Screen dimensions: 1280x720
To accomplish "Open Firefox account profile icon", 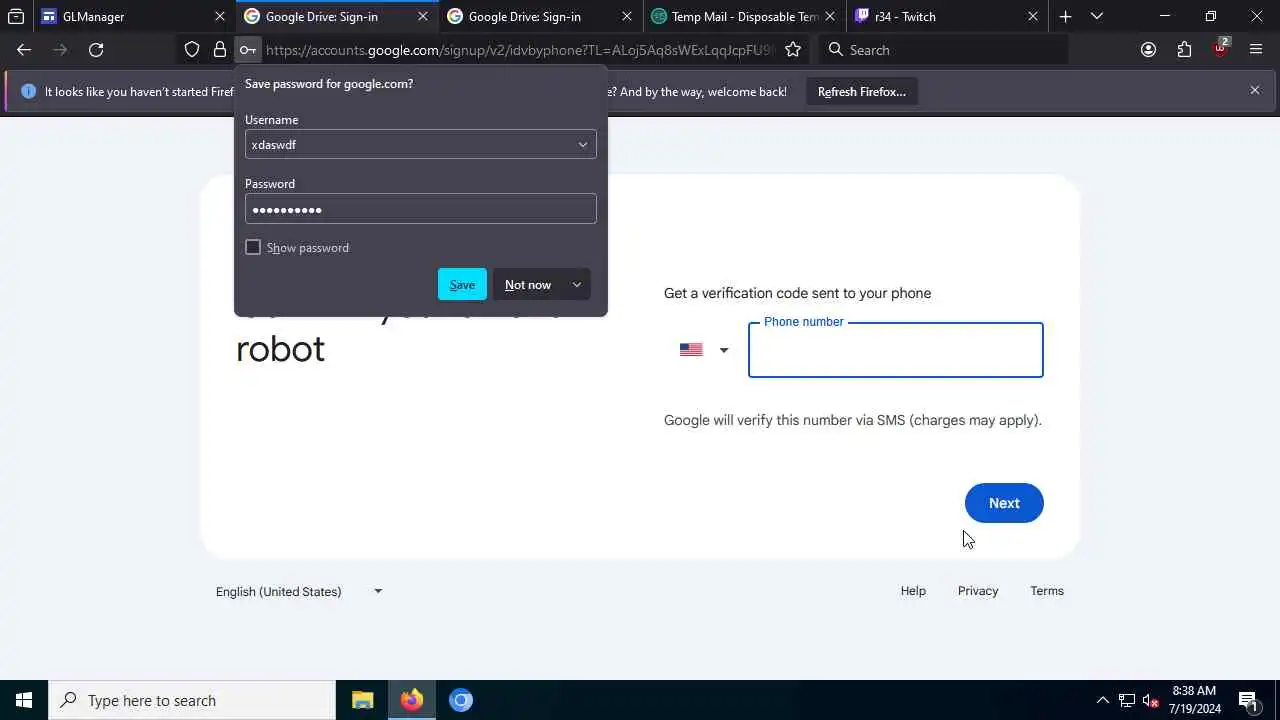I will (x=1148, y=50).
